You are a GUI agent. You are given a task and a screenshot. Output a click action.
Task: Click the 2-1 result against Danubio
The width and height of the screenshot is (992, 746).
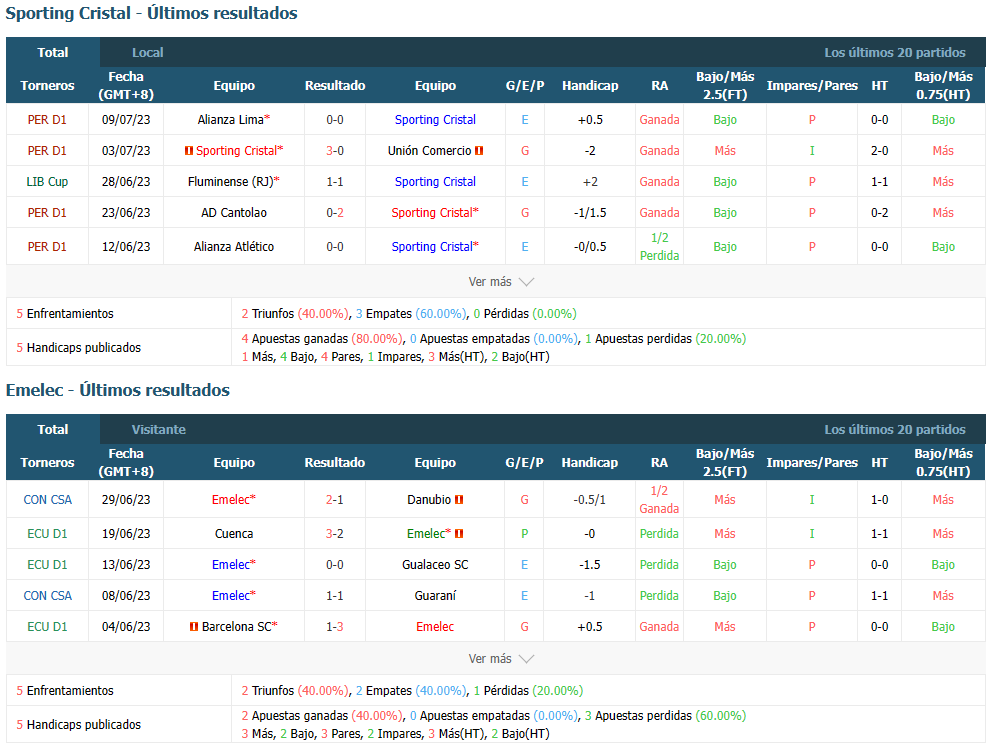pyautogui.click(x=335, y=500)
